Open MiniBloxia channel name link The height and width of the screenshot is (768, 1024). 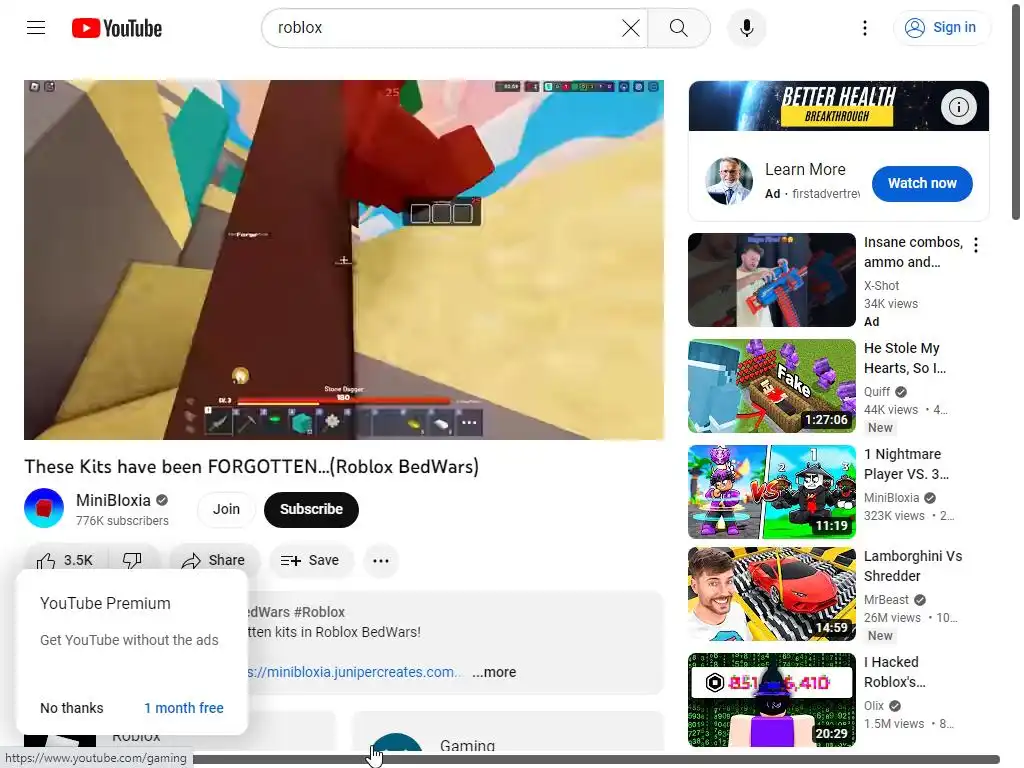tap(113, 500)
